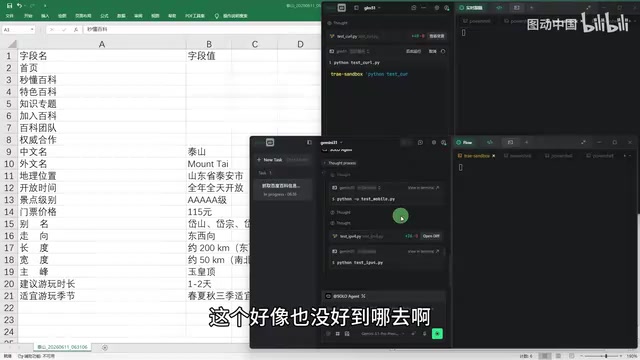Select cell containing 建议游玩时长
This screenshot has width=640, height=360.
[102, 284]
